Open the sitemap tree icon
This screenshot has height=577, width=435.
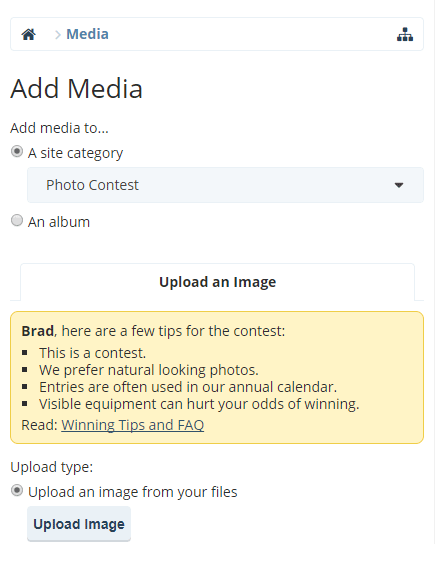405,34
